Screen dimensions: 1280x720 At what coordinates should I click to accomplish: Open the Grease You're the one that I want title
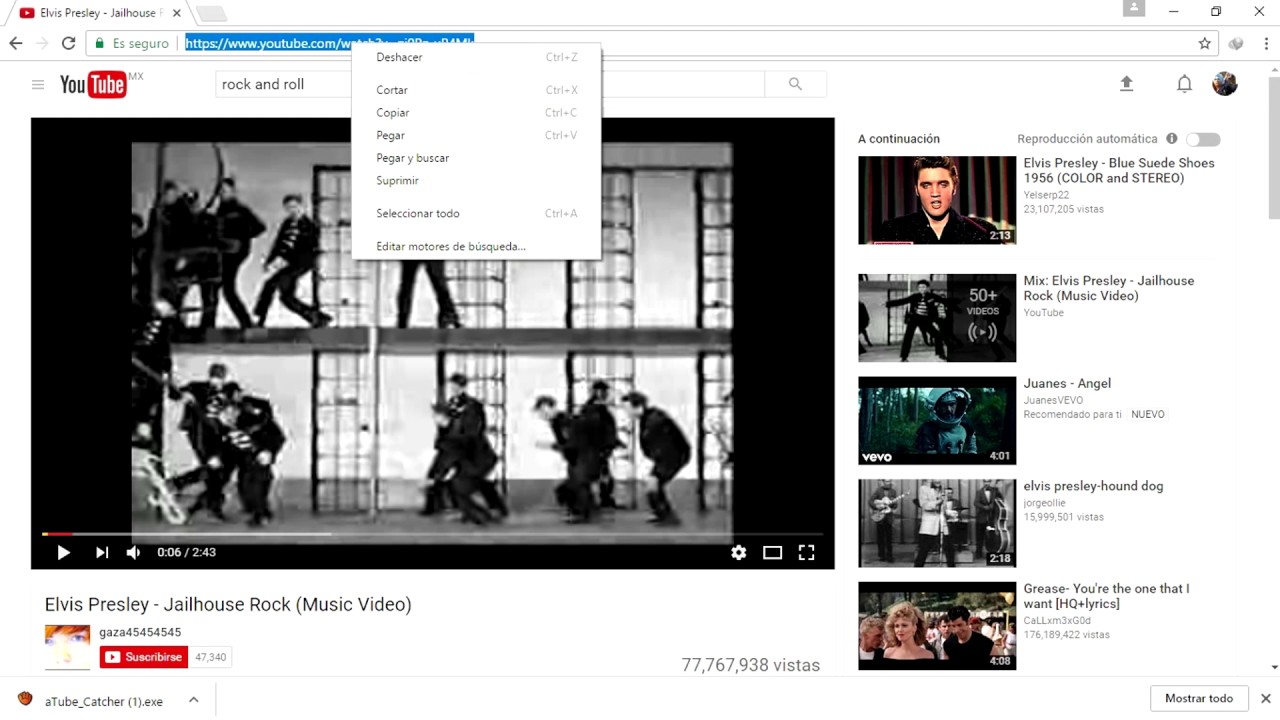coord(1106,596)
